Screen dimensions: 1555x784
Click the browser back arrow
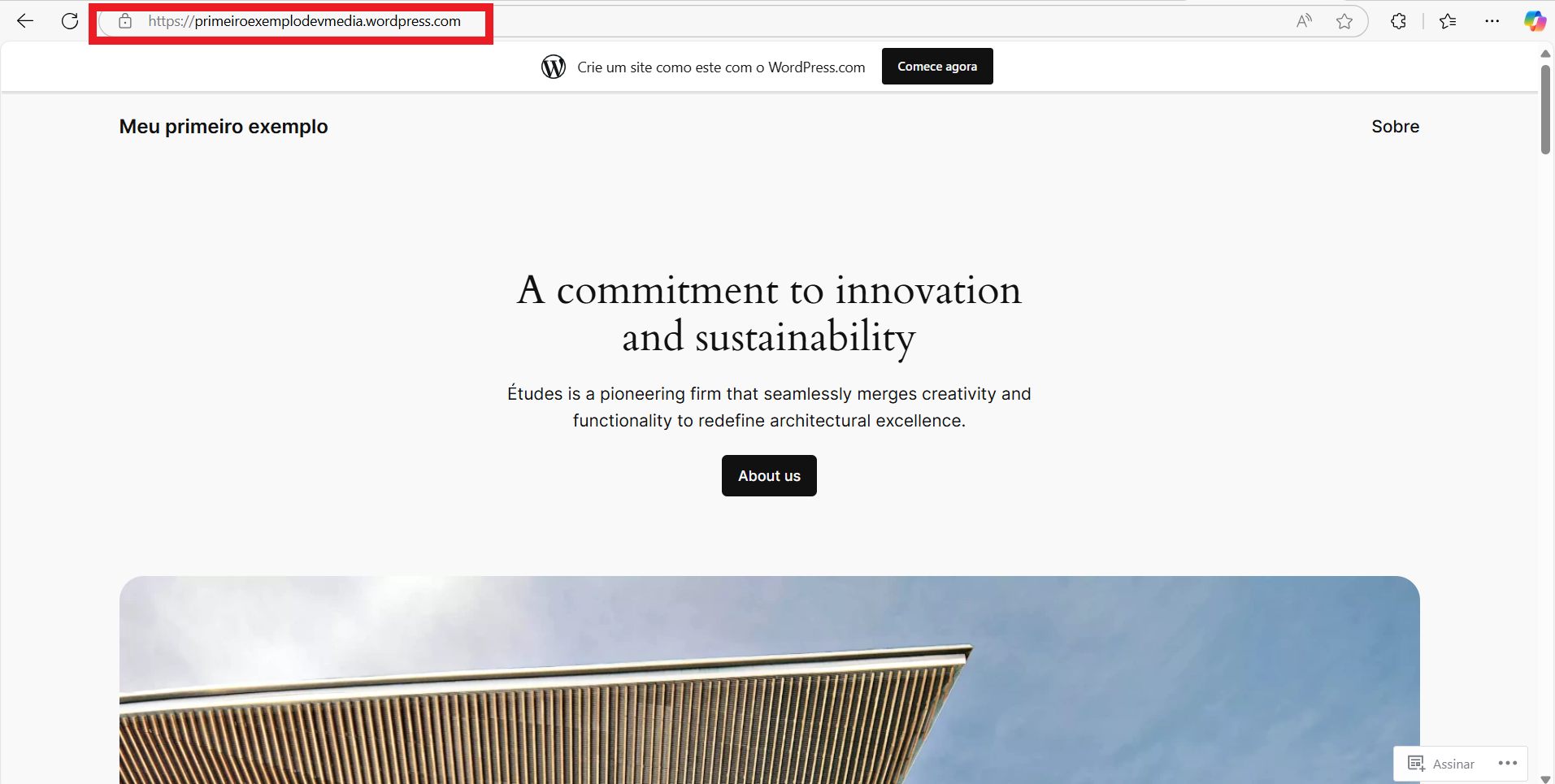[x=25, y=21]
